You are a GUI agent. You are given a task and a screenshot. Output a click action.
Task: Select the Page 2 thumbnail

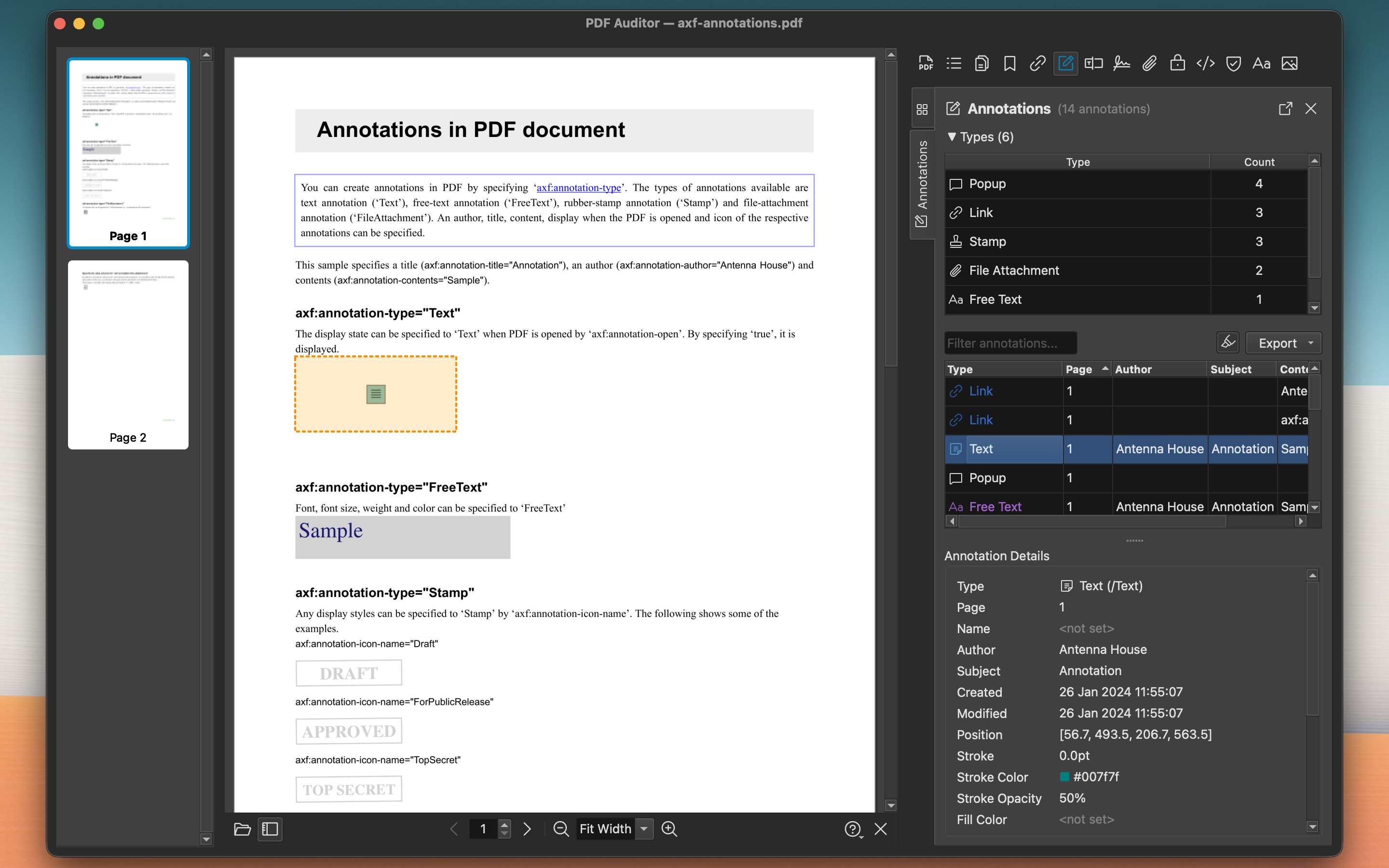point(127,355)
